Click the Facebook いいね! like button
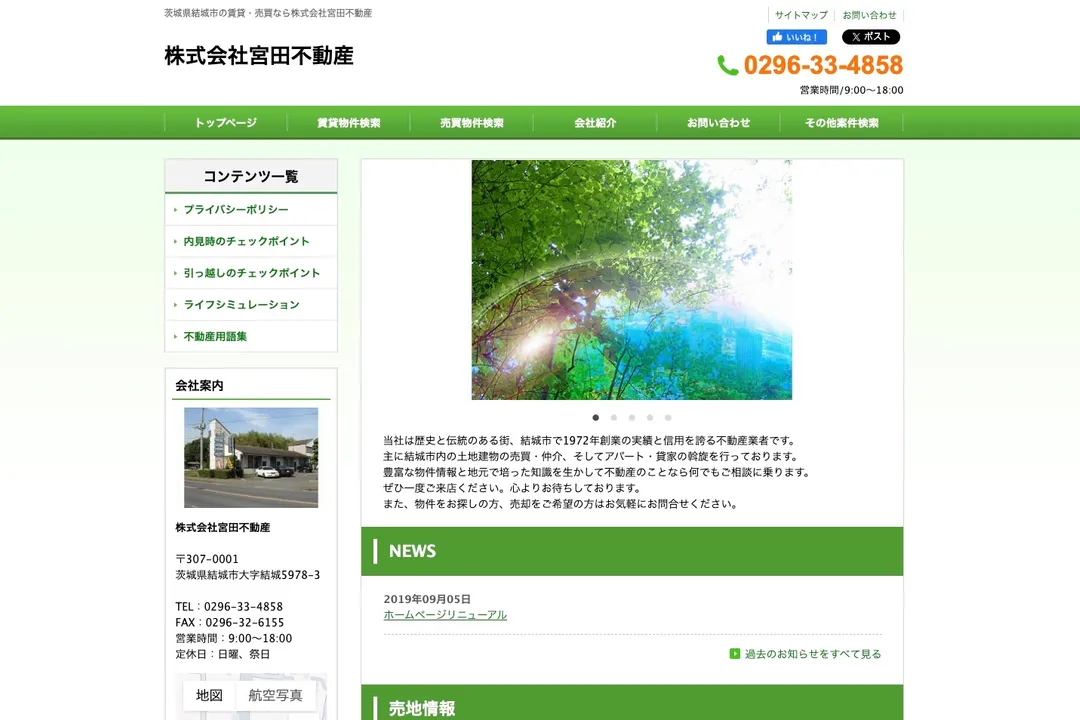The width and height of the screenshot is (1080, 720). (x=796, y=37)
